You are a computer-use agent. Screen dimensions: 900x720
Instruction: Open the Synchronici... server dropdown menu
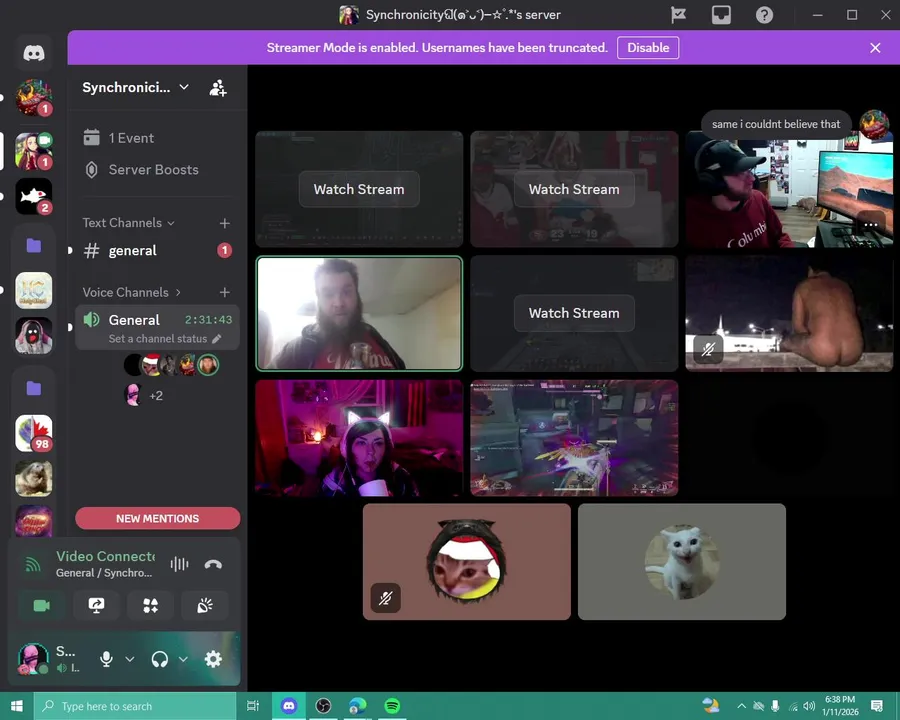135,87
